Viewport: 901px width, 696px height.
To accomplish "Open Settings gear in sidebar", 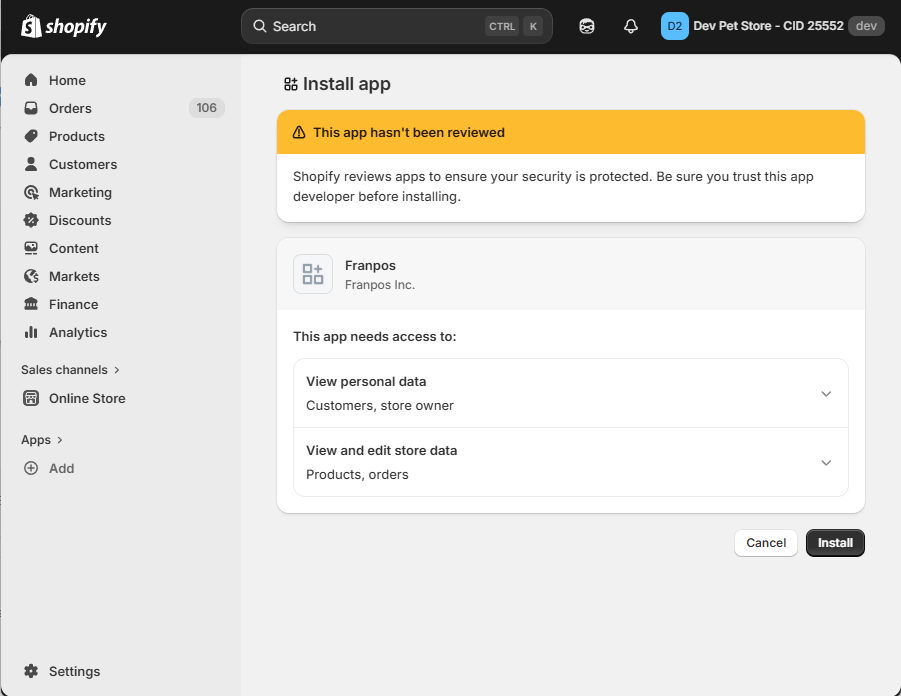I will point(31,671).
